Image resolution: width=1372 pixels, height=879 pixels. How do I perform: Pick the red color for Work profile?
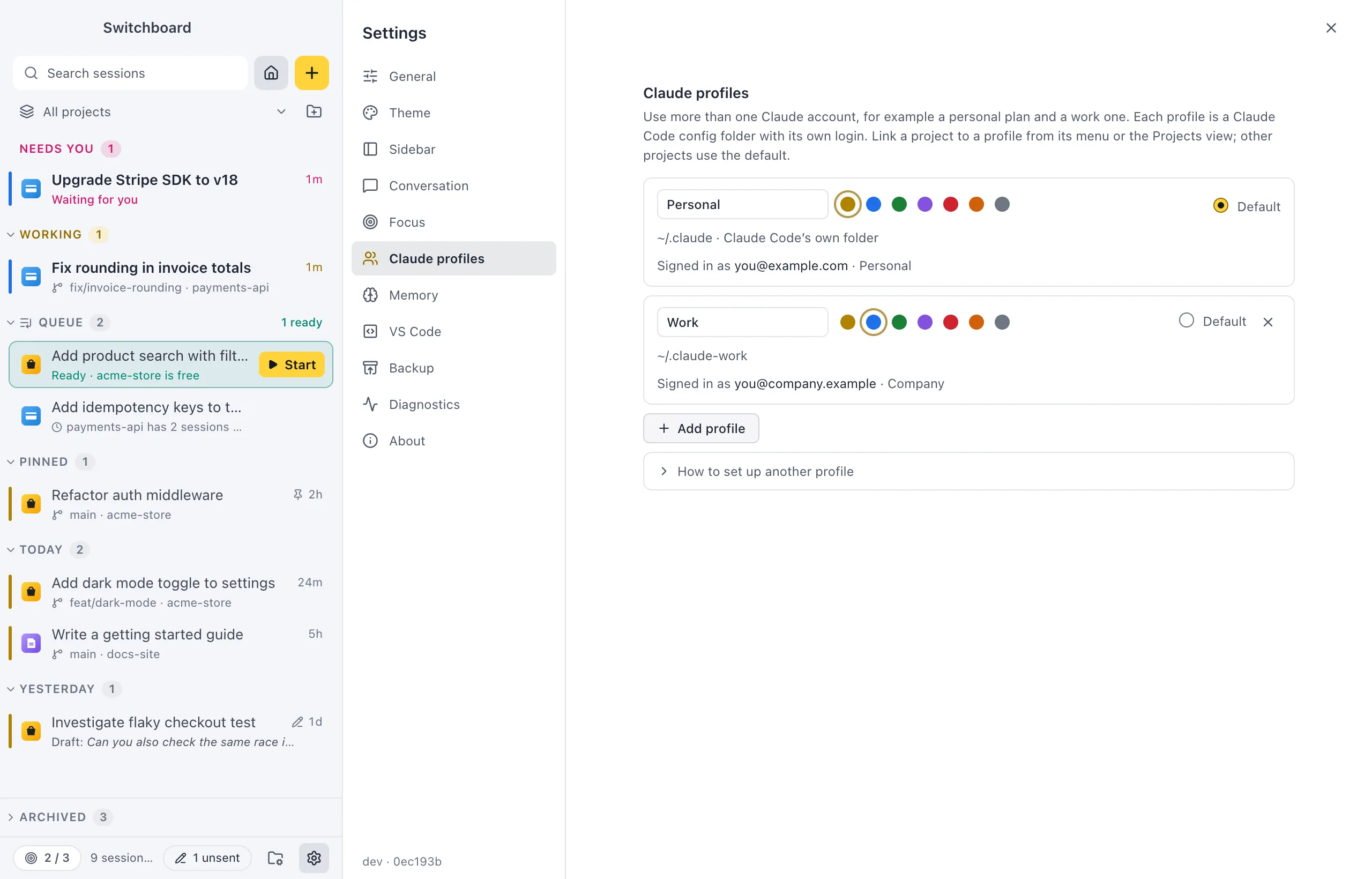(x=950, y=322)
